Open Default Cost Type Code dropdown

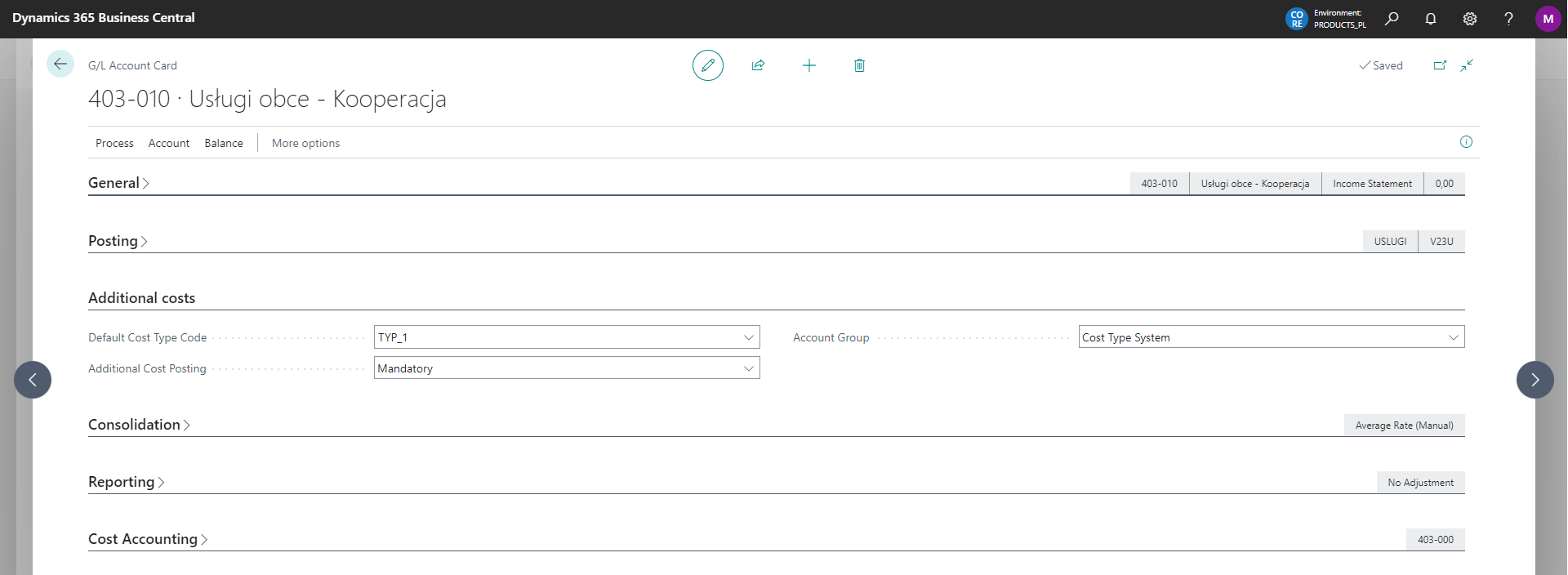tap(748, 337)
